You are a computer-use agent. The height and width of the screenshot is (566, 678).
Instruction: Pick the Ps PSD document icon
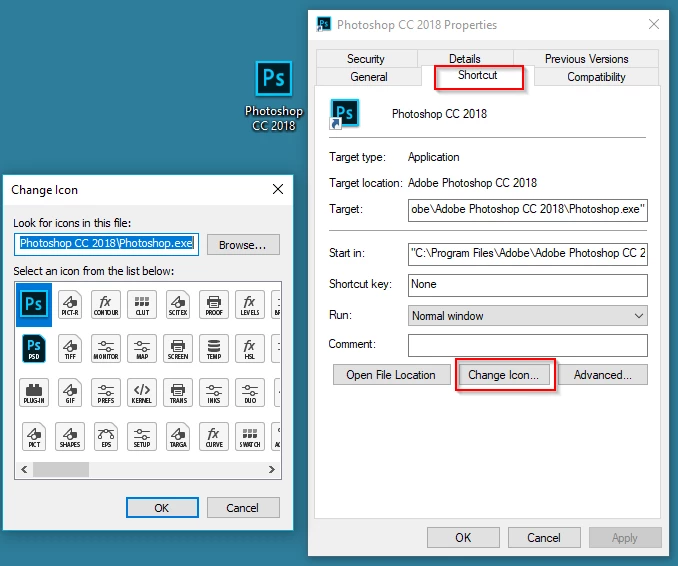[x=34, y=349]
